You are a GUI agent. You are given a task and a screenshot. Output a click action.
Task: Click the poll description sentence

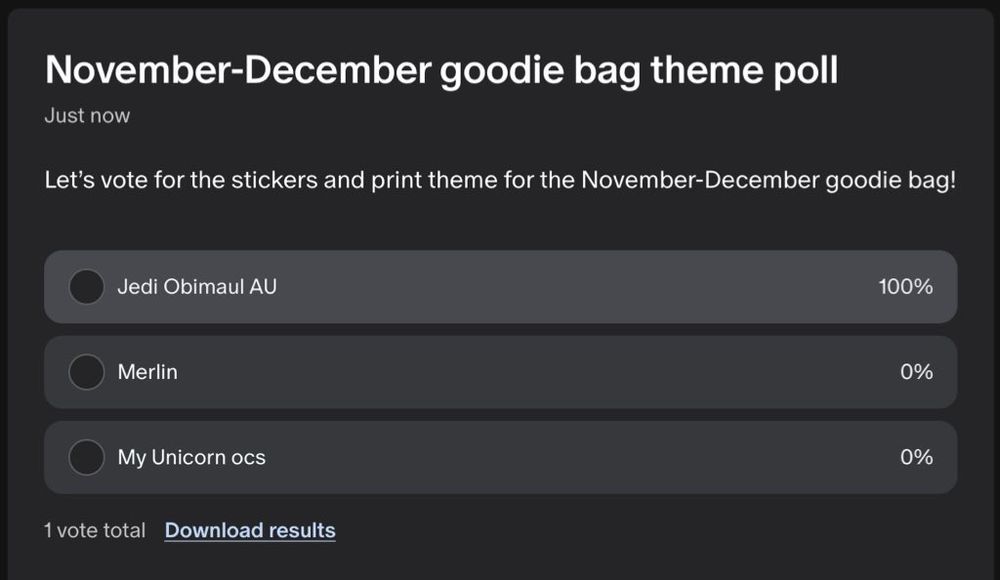pos(500,182)
